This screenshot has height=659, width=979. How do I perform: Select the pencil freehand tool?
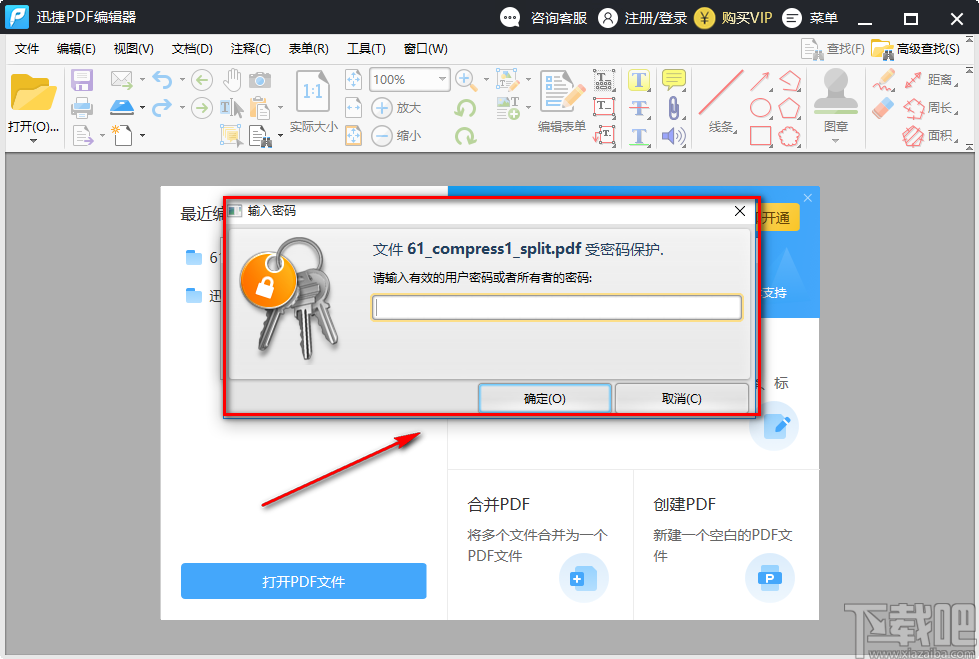tap(883, 80)
